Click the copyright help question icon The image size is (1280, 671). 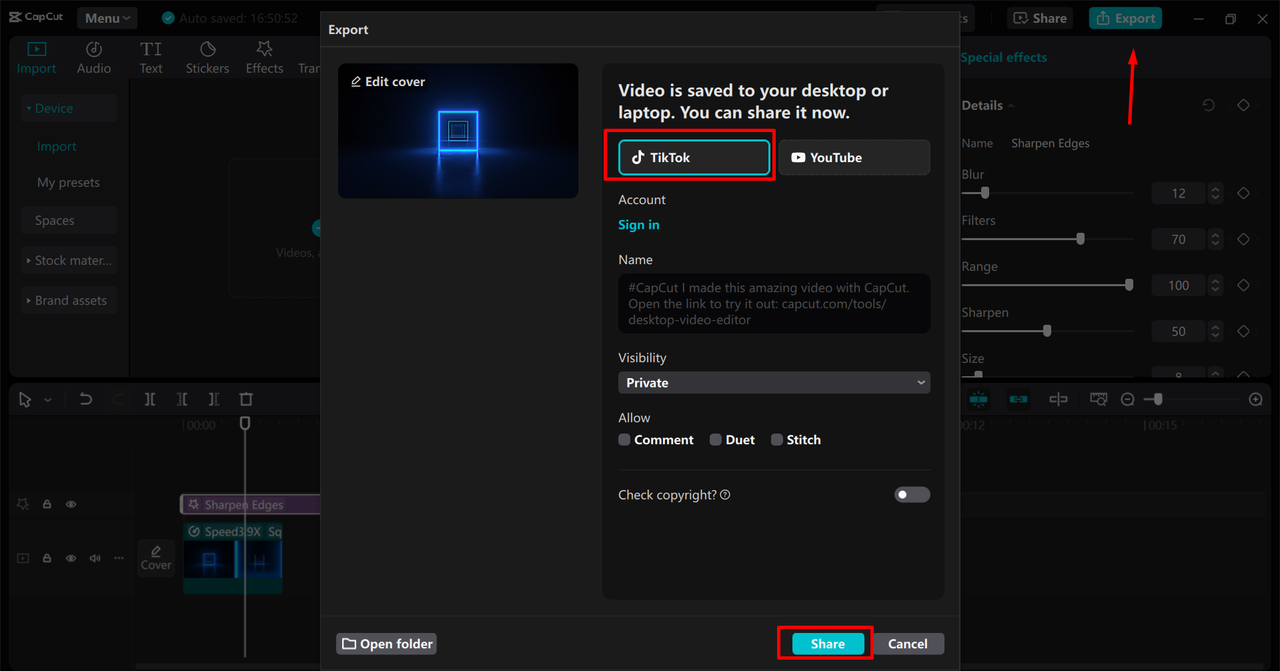725,495
